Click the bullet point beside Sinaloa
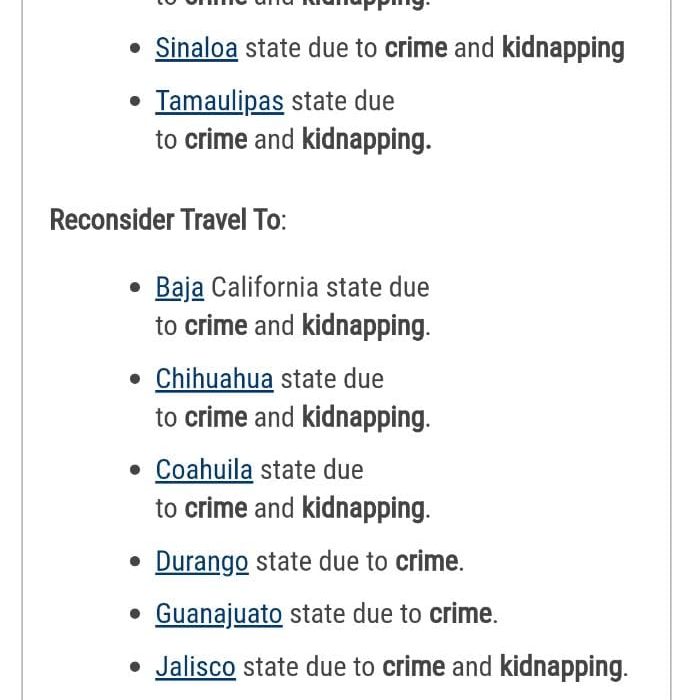 click(136, 49)
